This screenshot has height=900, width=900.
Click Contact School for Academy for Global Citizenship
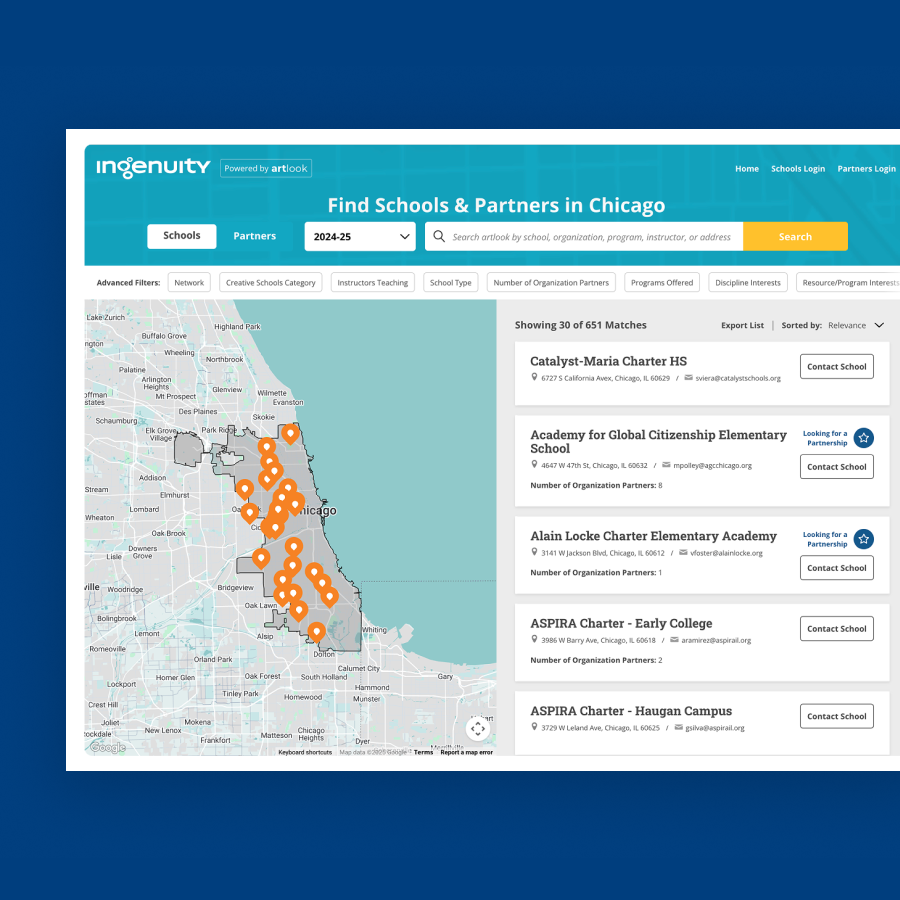836,467
